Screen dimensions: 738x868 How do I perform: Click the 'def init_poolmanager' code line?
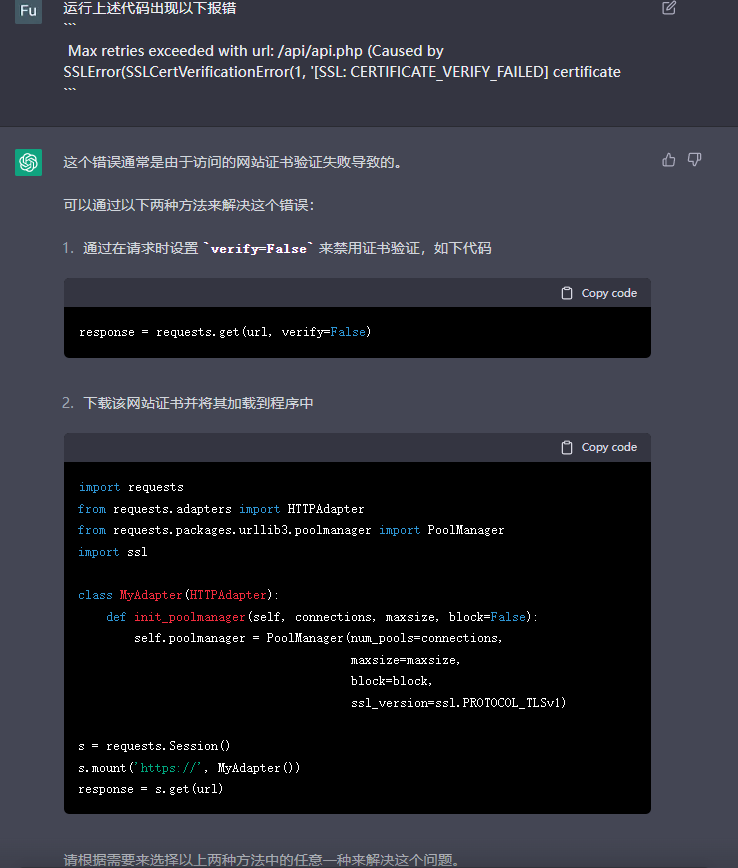(x=322, y=617)
